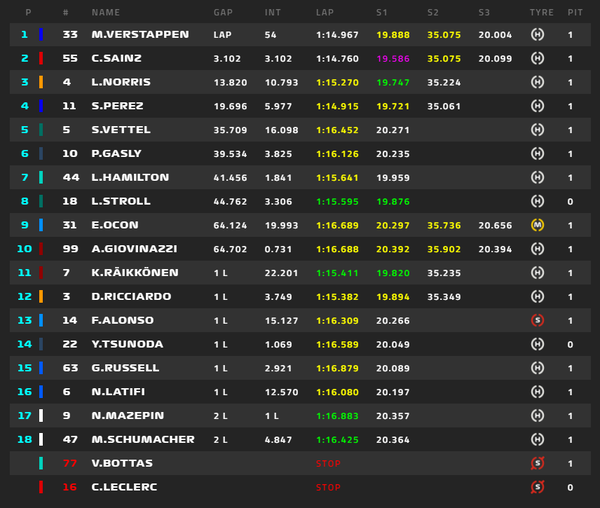This screenshot has width=600, height=508.
Task: Select driver name C.SAINZ
Action: click(x=116, y=58)
